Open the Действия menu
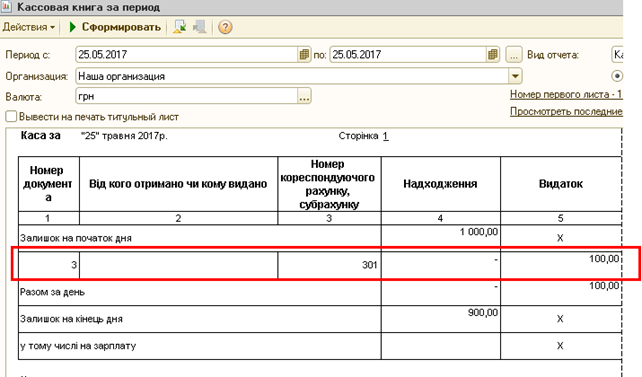Screen dimensions: 642x377 point(29,27)
